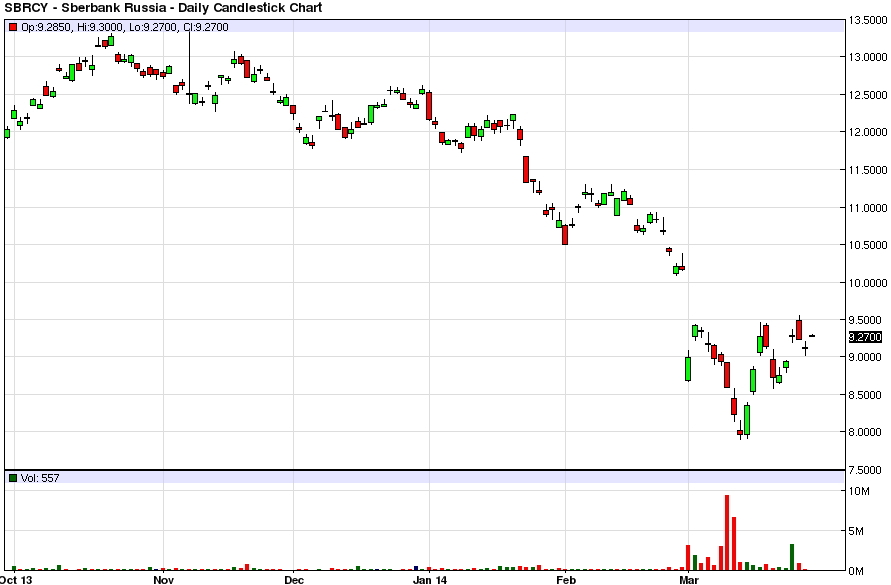Click the 12.5000 price axis label

[x=867, y=95]
